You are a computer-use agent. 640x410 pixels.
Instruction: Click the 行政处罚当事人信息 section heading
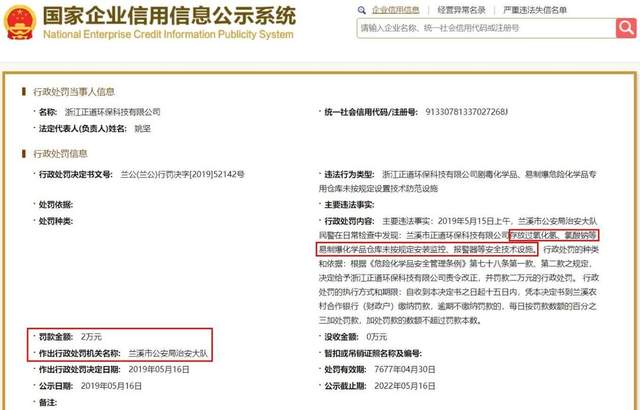click(x=73, y=92)
